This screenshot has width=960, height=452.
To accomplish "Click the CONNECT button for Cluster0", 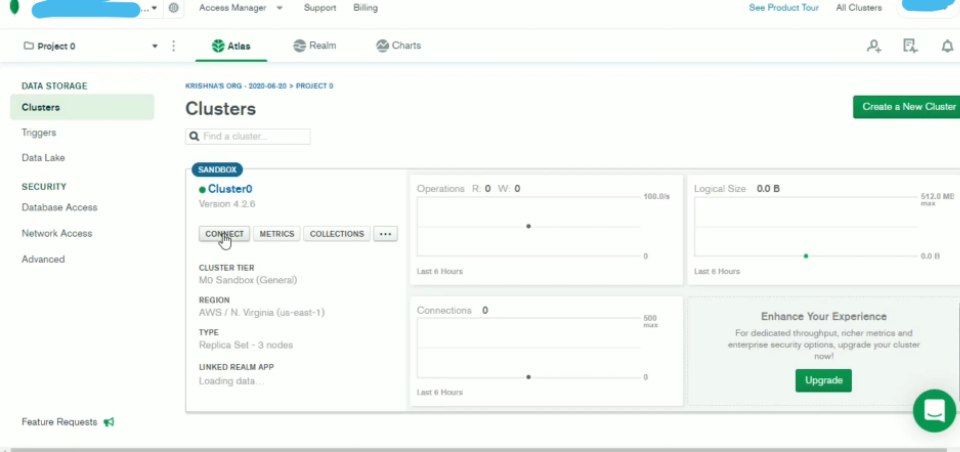I will (224, 234).
